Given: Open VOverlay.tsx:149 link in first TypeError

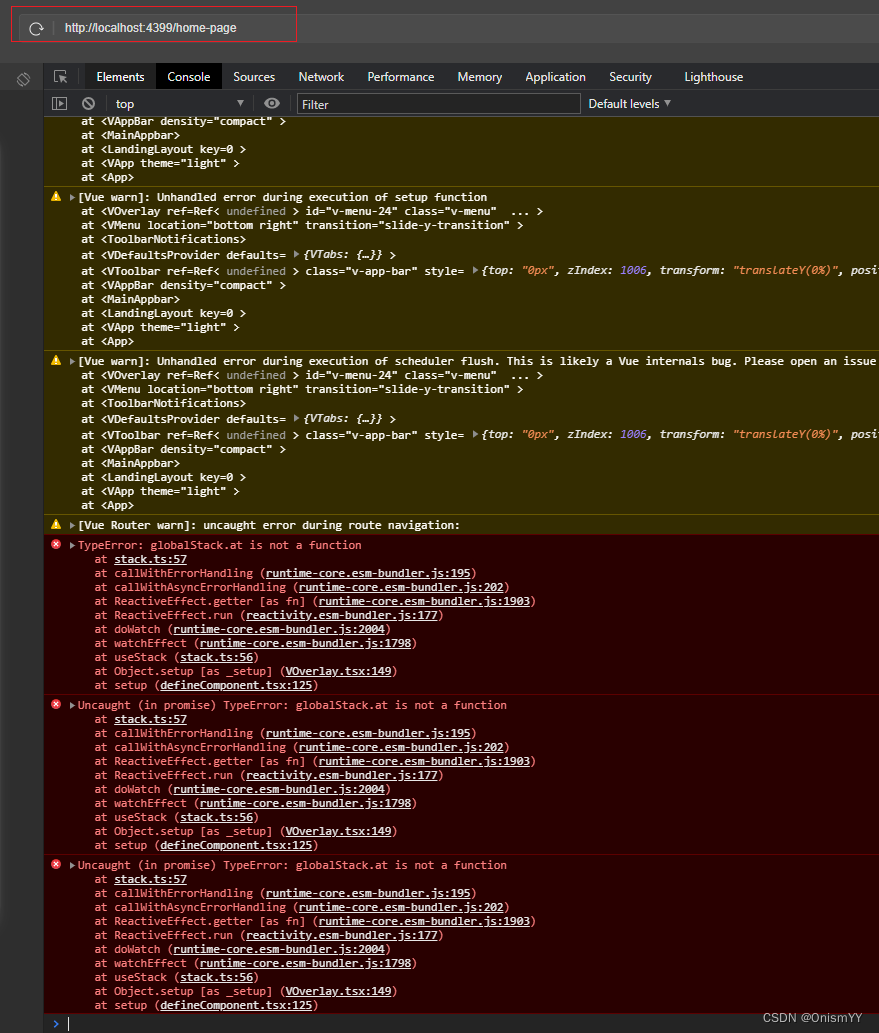Looking at the screenshot, I should coord(338,671).
